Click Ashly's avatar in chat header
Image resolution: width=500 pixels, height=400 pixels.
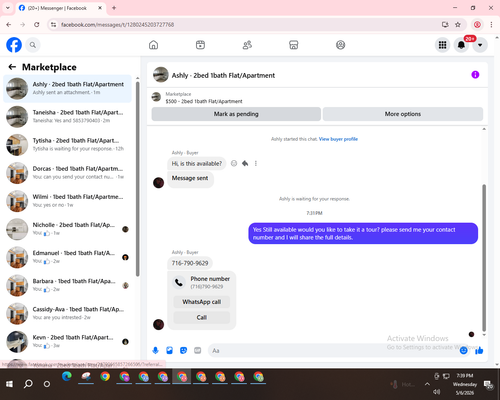click(x=161, y=75)
